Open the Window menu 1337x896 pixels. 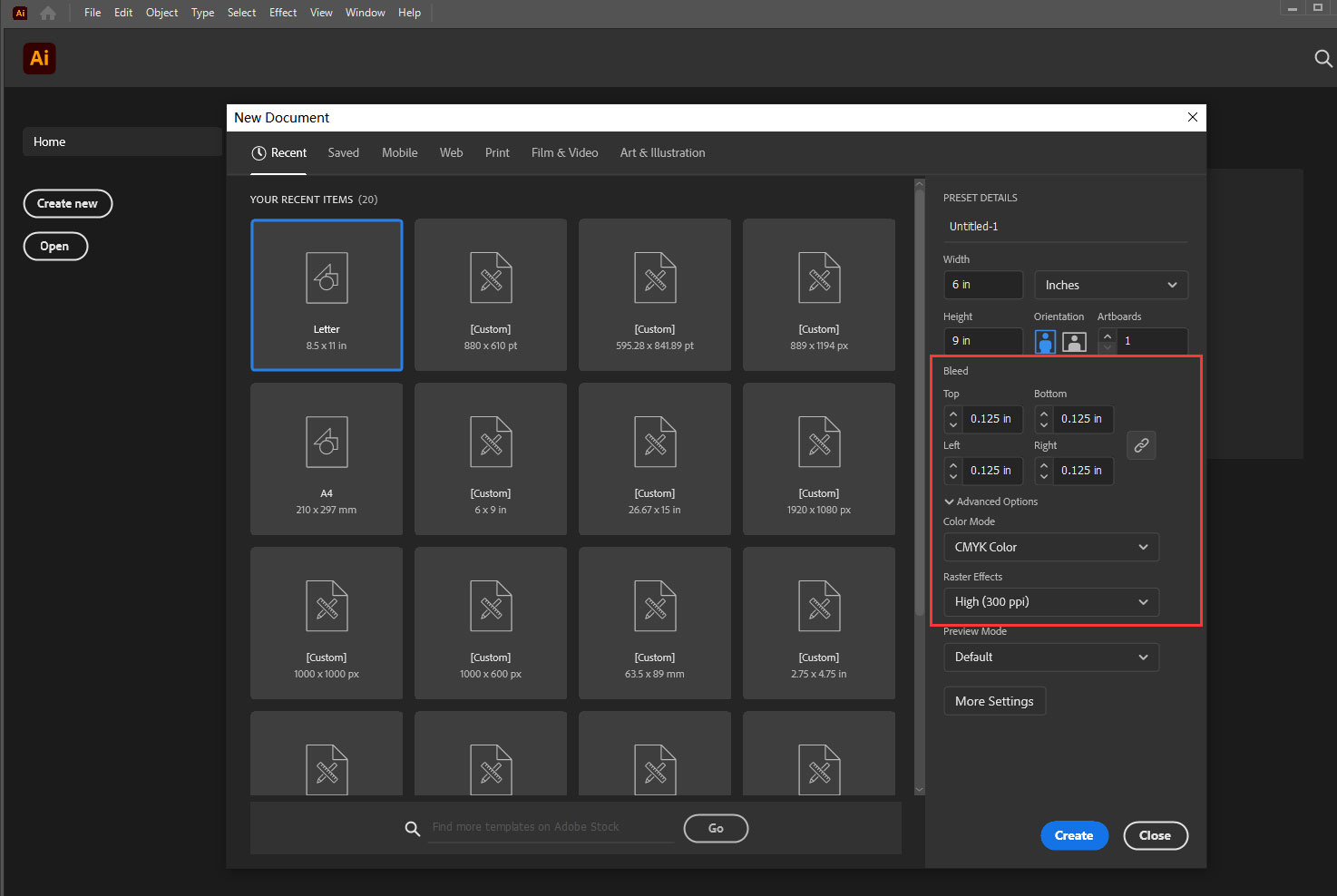(x=366, y=13)
